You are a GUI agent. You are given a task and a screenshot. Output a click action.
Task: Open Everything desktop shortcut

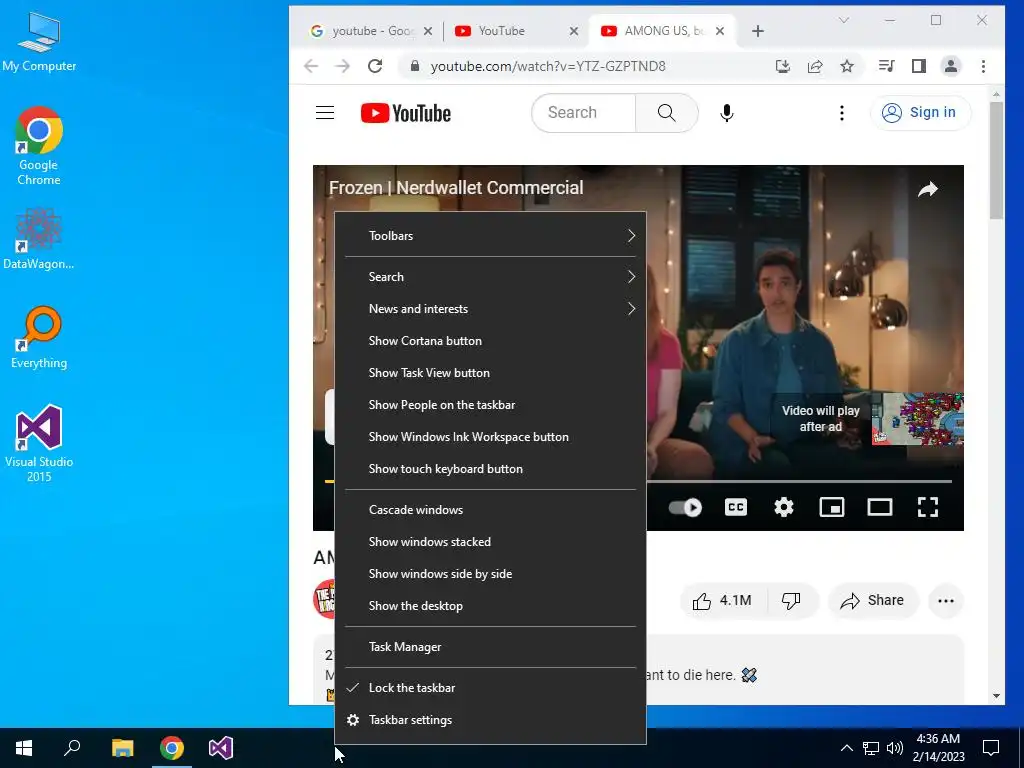pyautogui.click(x=39, y=338)
